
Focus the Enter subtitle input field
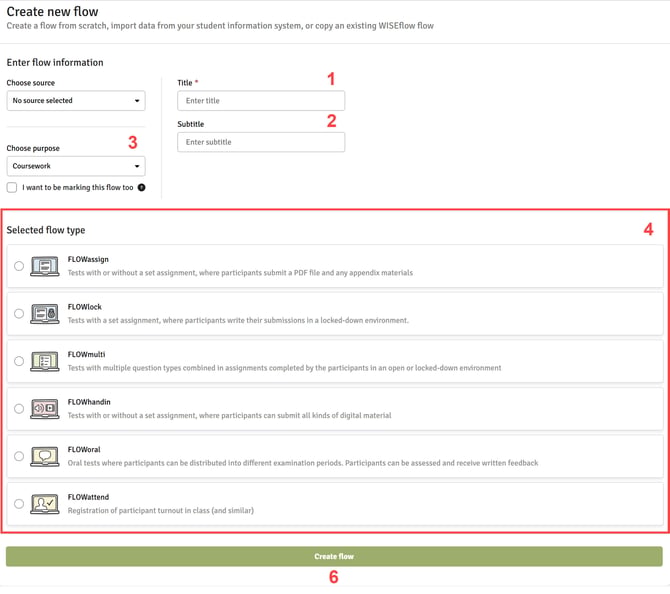pyautogui.click(x=261, y=142)
